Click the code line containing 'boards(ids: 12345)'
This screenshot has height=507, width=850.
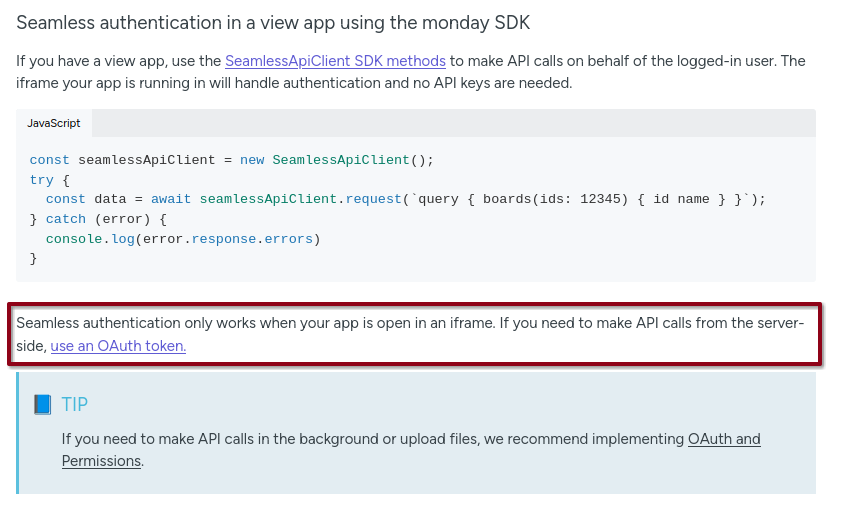coord(405,199)
